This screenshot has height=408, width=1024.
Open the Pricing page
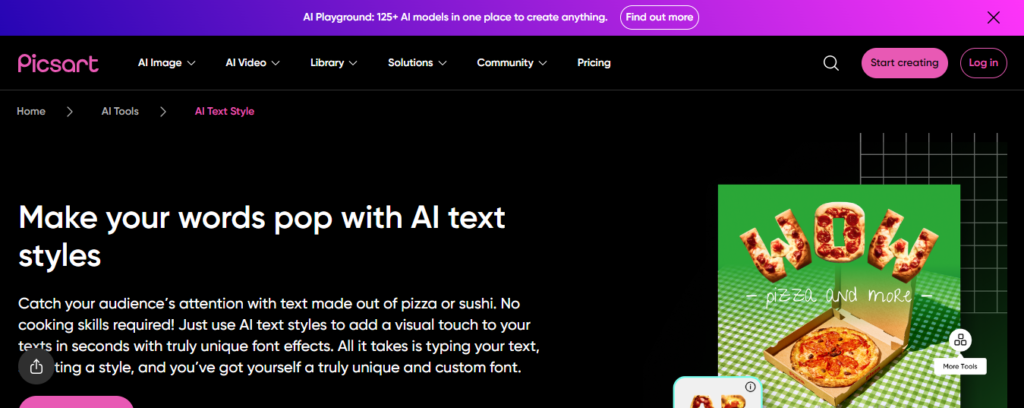pyautogui.click(x=594, y=63)
